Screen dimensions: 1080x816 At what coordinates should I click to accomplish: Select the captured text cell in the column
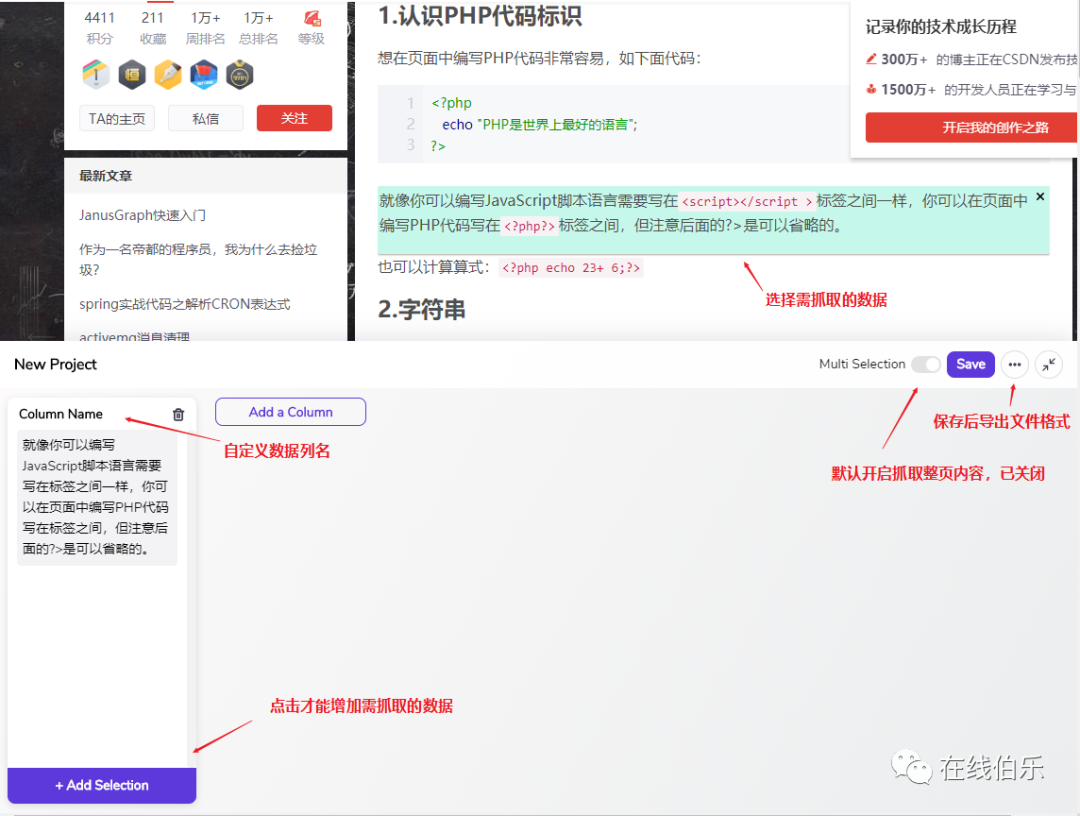point(97,497)
